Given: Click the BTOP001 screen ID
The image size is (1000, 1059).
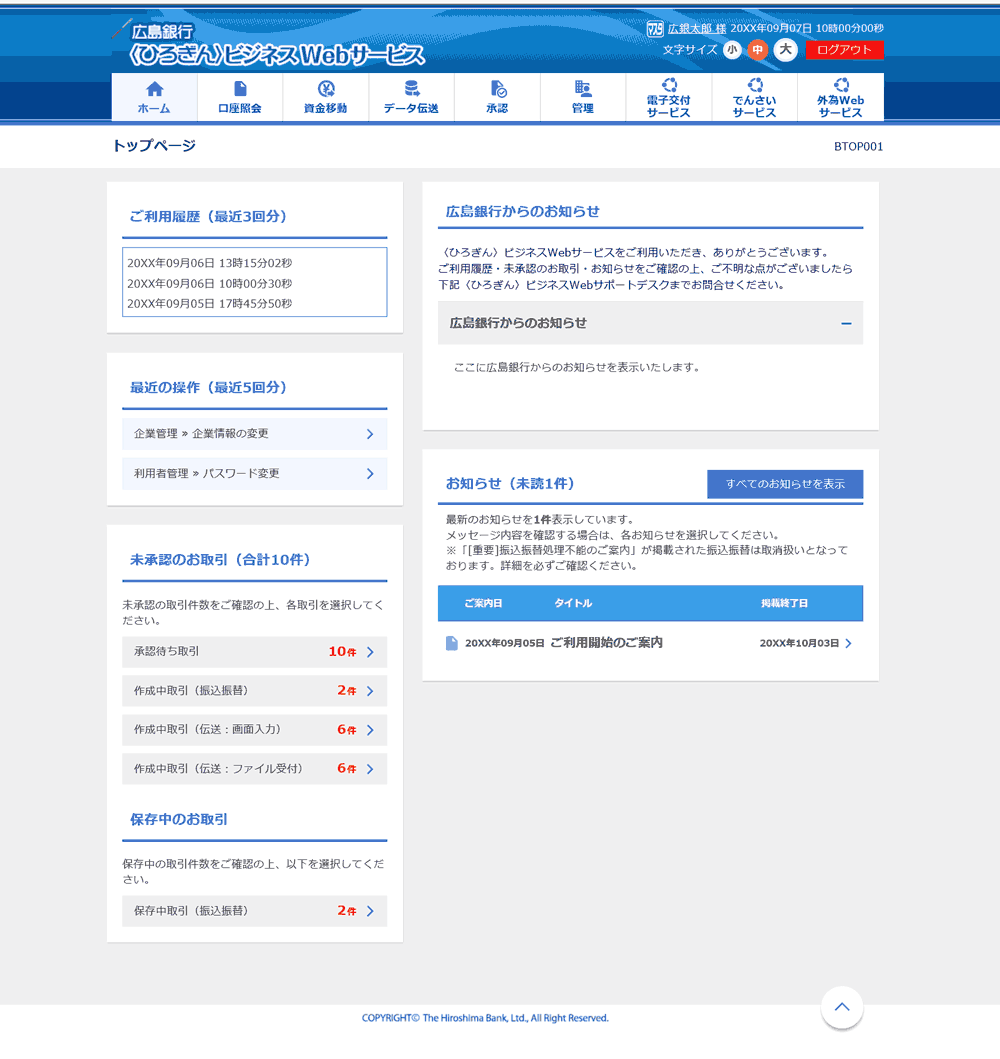Looking at the screenshot, I should [x=858, y=147].
